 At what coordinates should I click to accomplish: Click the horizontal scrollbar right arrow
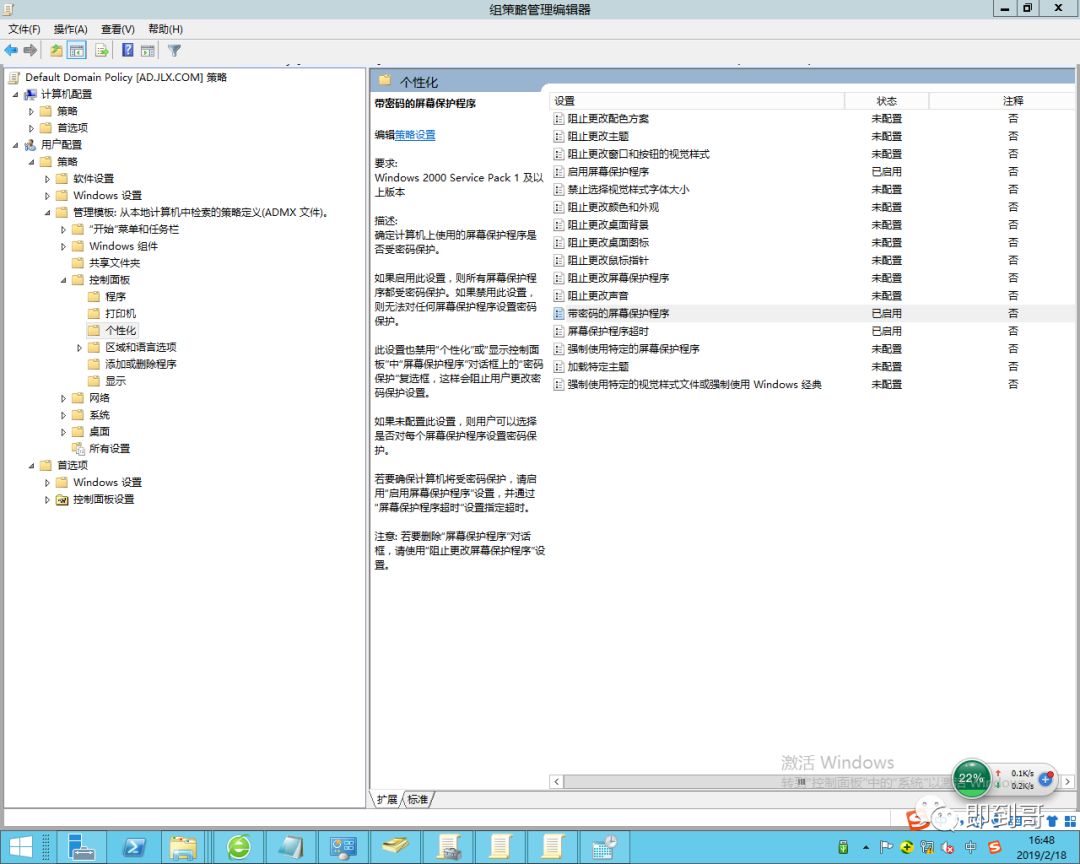1068,782
